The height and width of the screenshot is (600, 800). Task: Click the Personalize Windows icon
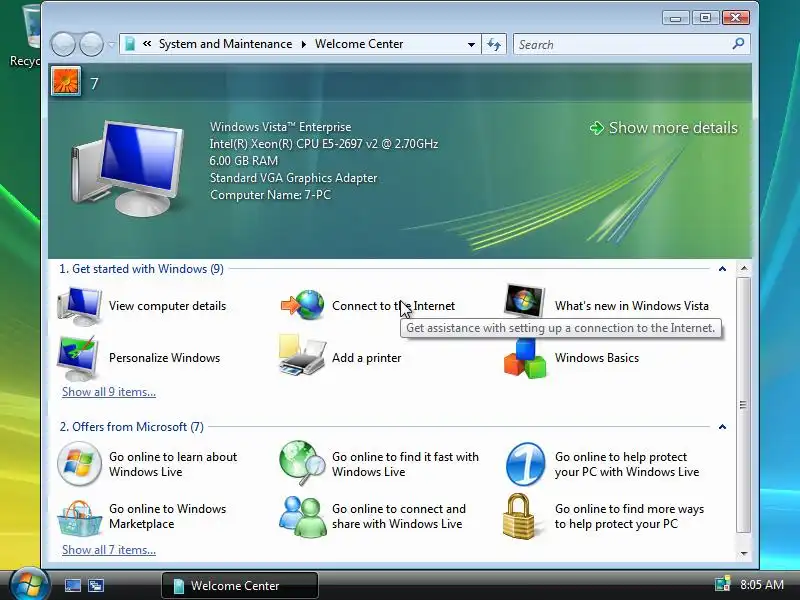(78, 358)
